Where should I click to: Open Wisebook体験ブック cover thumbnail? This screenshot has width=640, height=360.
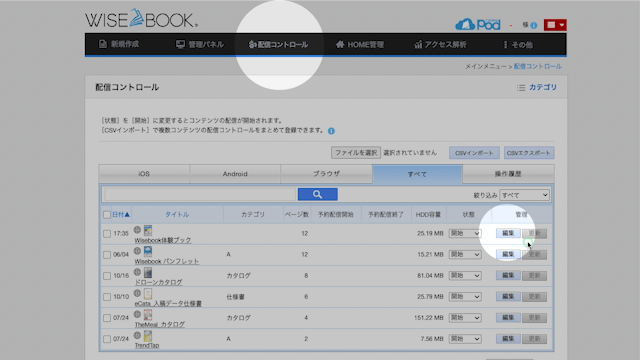[148, 230]
